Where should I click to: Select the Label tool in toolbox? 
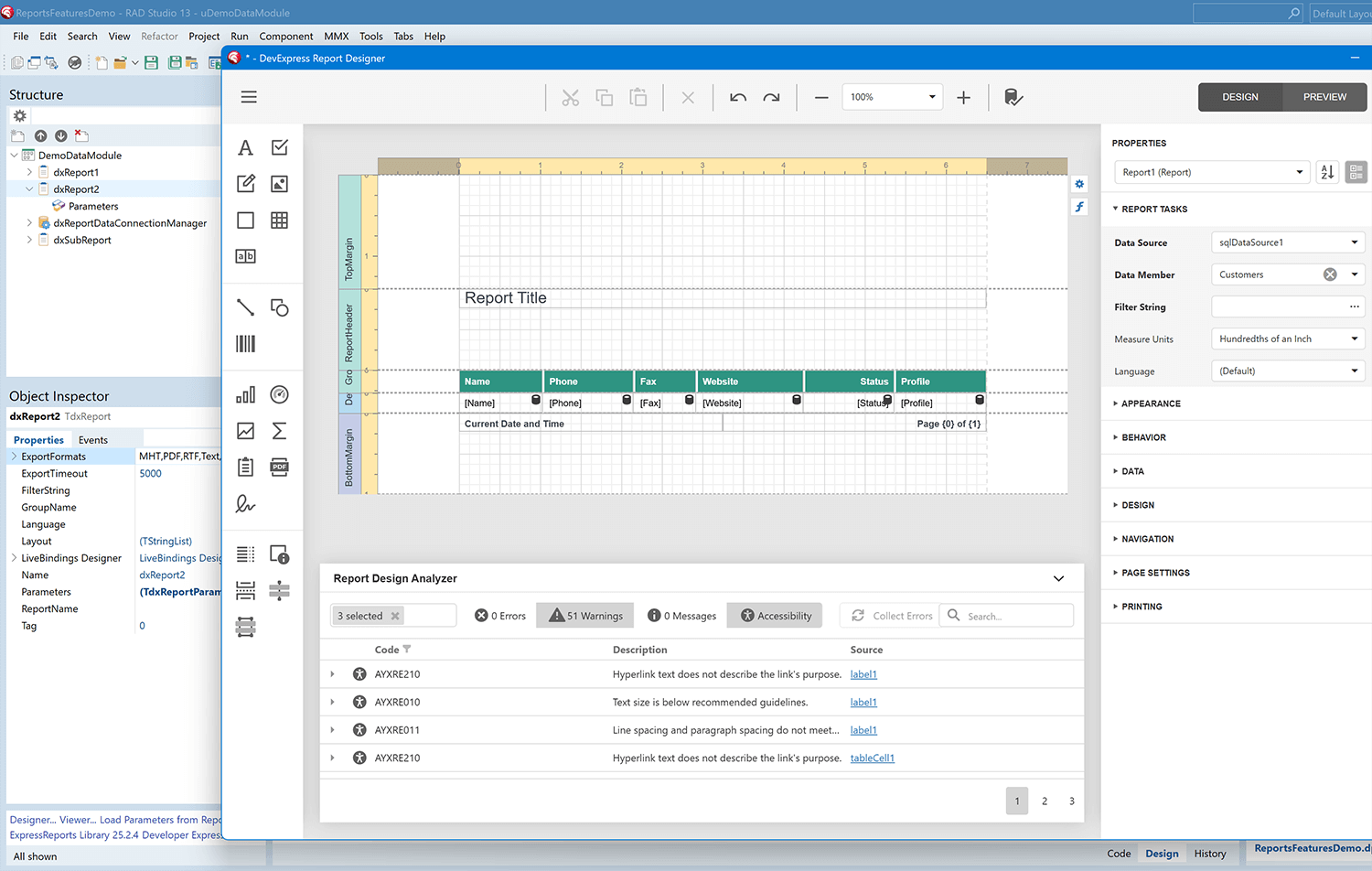[245, 147]
